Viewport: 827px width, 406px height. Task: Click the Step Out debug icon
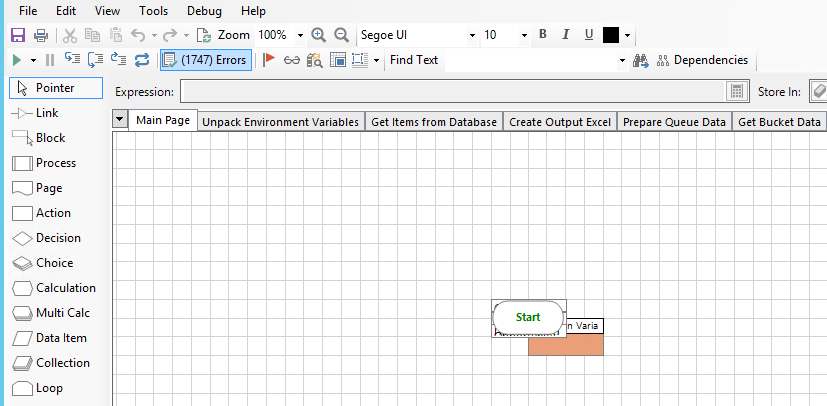pyautogui.click(x=118, y=60)
